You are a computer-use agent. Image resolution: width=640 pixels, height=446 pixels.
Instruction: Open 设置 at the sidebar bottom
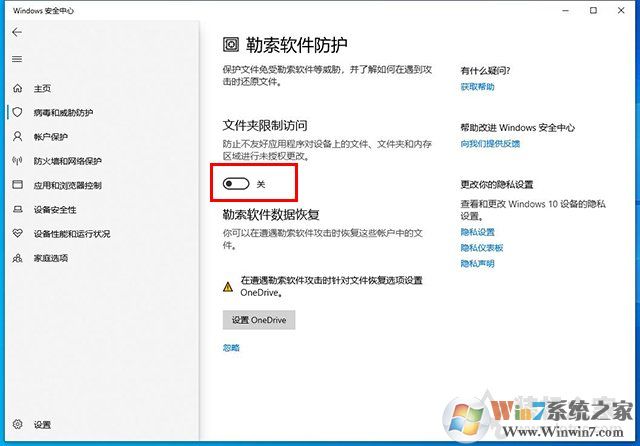pyautogui.click(x=42, y=425)
